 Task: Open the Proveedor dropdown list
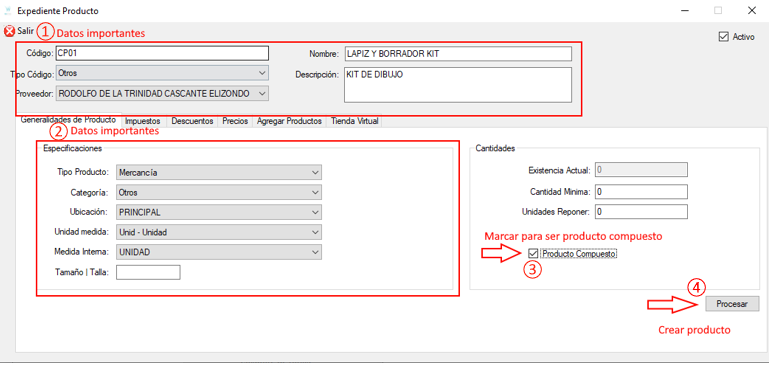tap(162, 93)
